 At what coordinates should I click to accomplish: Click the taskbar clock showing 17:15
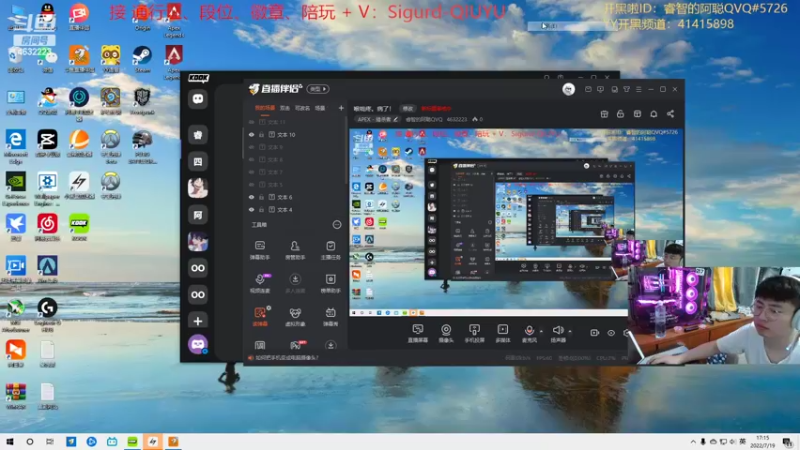point(765,442)
